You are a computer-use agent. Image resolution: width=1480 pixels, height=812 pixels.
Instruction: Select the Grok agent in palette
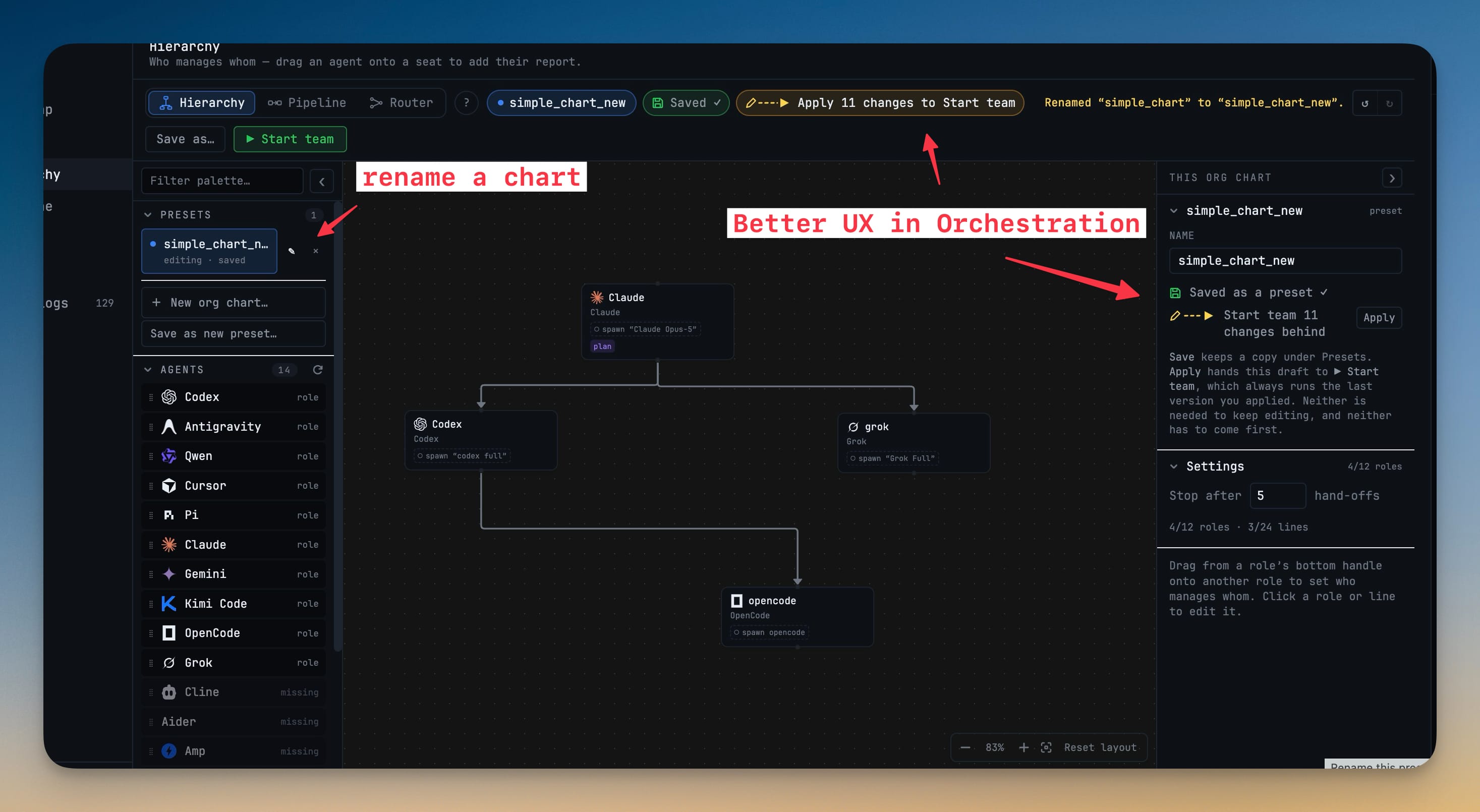(x=233, y=663)
